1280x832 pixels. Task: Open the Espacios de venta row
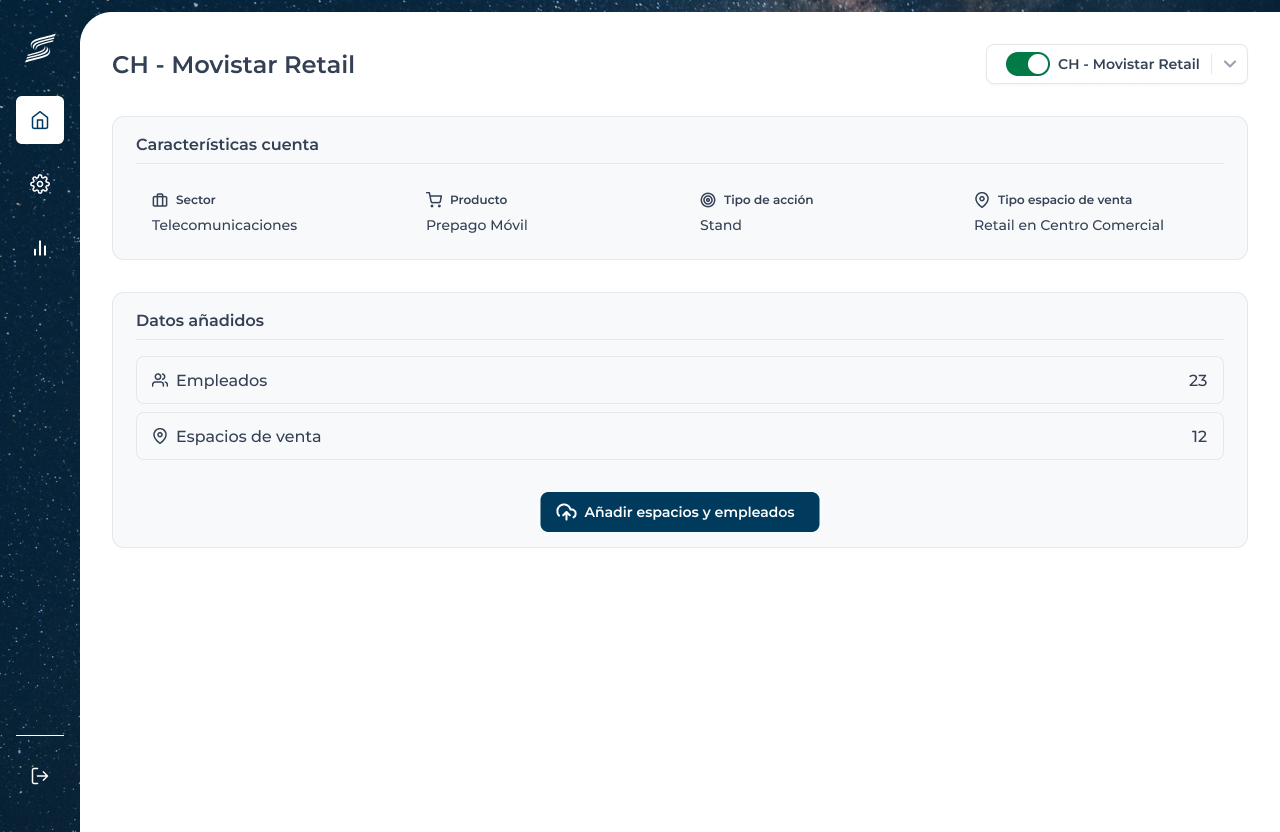click(679, 436)
